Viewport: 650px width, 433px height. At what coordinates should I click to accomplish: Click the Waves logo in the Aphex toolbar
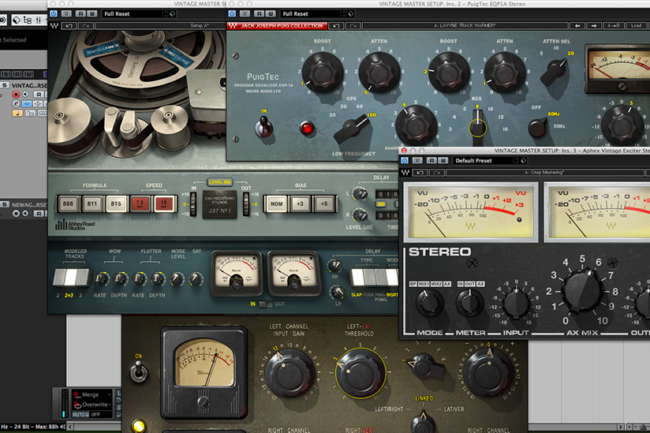[x=406, y=173]
